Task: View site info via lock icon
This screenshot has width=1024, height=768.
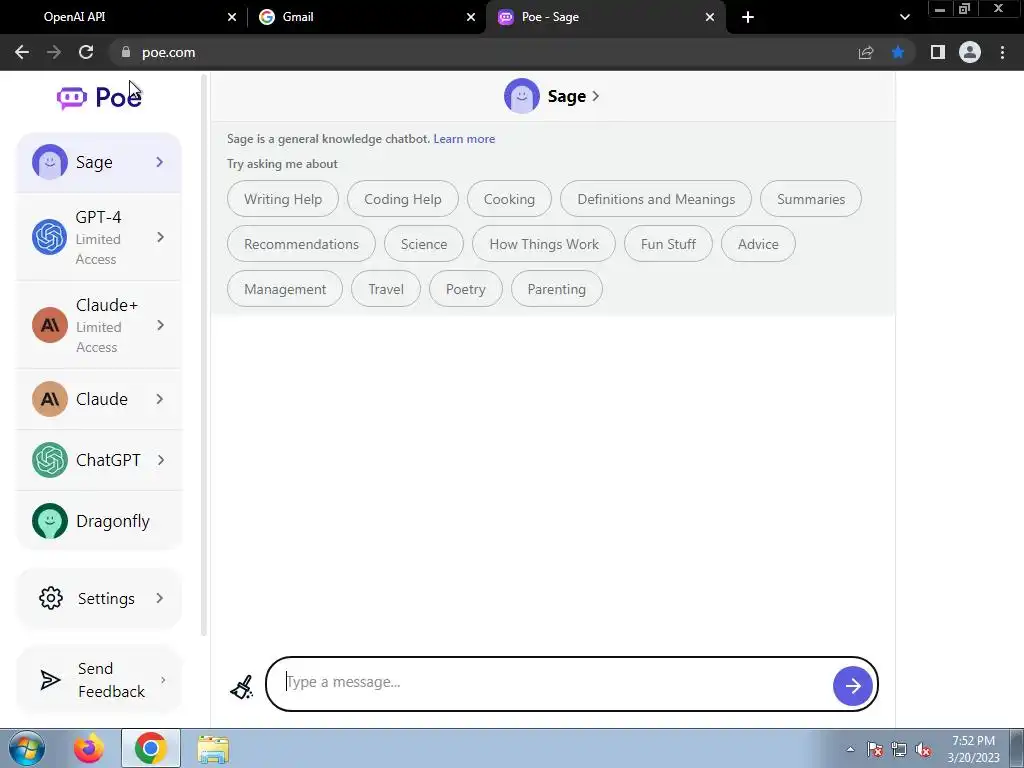Action: click(x=126, y=52)
